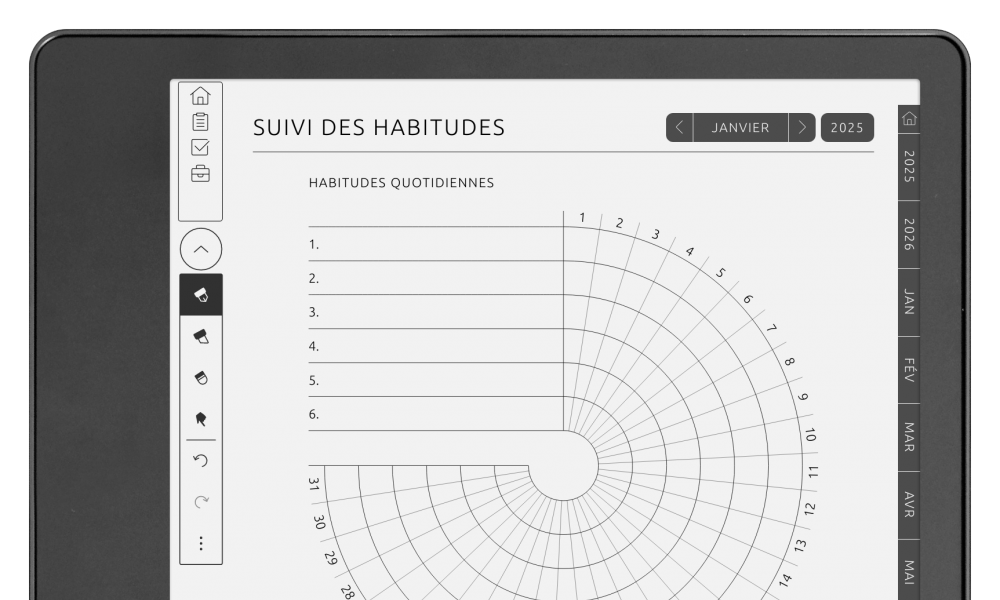Select the eraser tool
Viewport: 1000px width, 600px height.
point(201,378)
